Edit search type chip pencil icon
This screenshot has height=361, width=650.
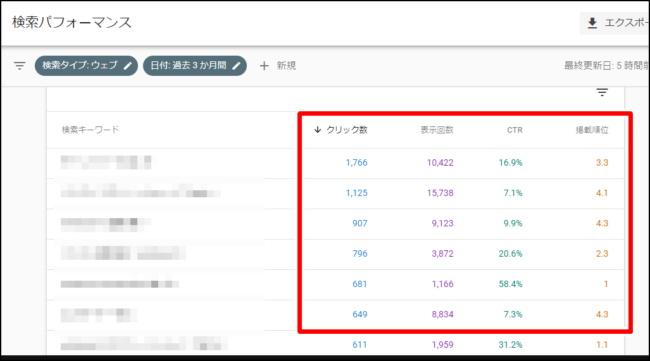click(128, 65)
